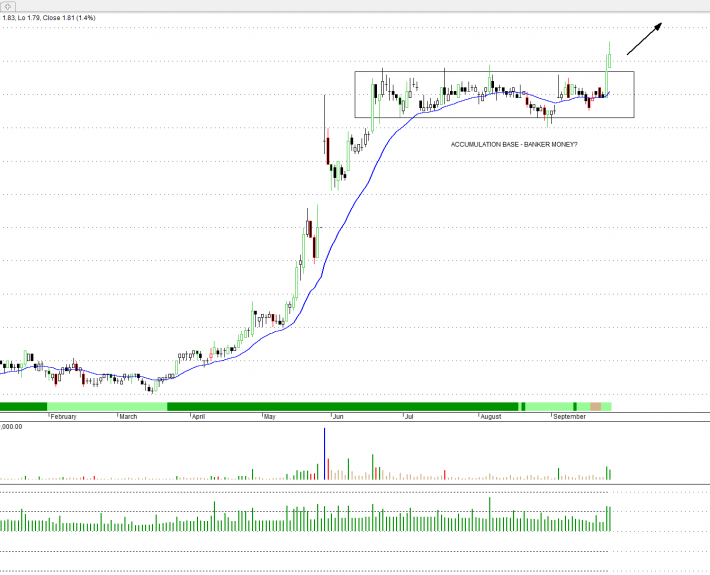This screenshot has width=710, height=575.
Task: Click the crosshair icon tab at top-left
Action: click(x=8, y=5)
